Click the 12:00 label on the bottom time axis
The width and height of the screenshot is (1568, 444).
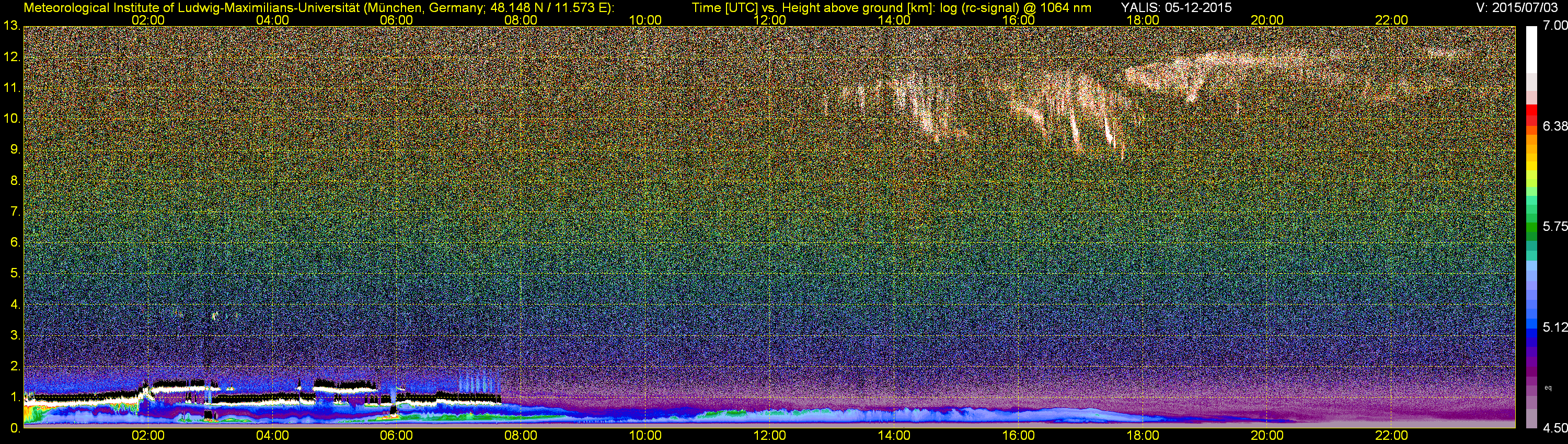[769, 436]
